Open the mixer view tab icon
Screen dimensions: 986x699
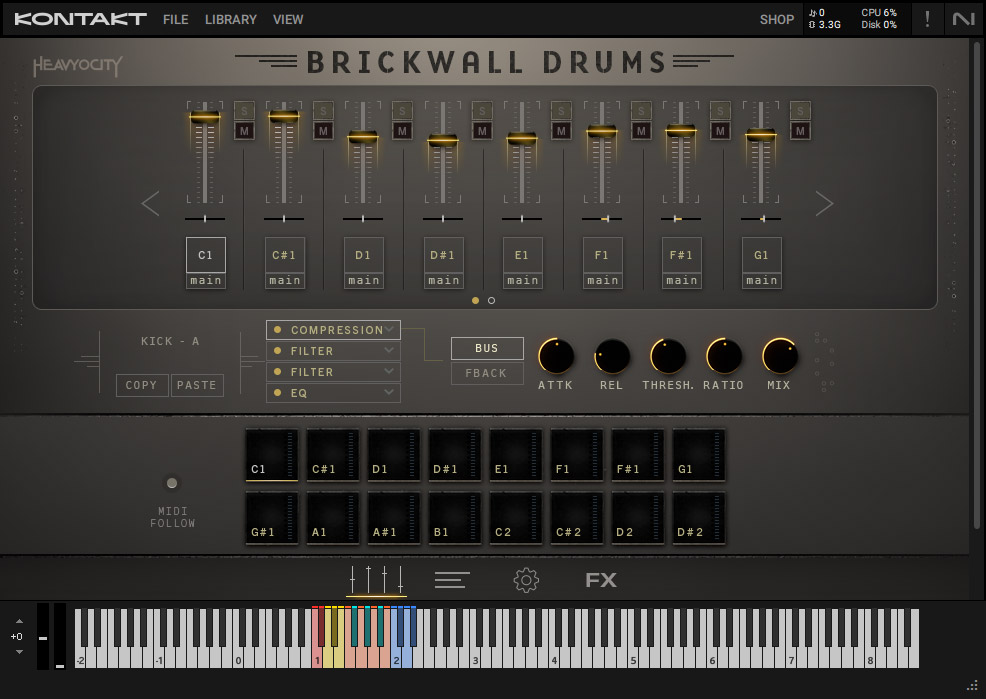pyautogui.click(x=376, y=580)
